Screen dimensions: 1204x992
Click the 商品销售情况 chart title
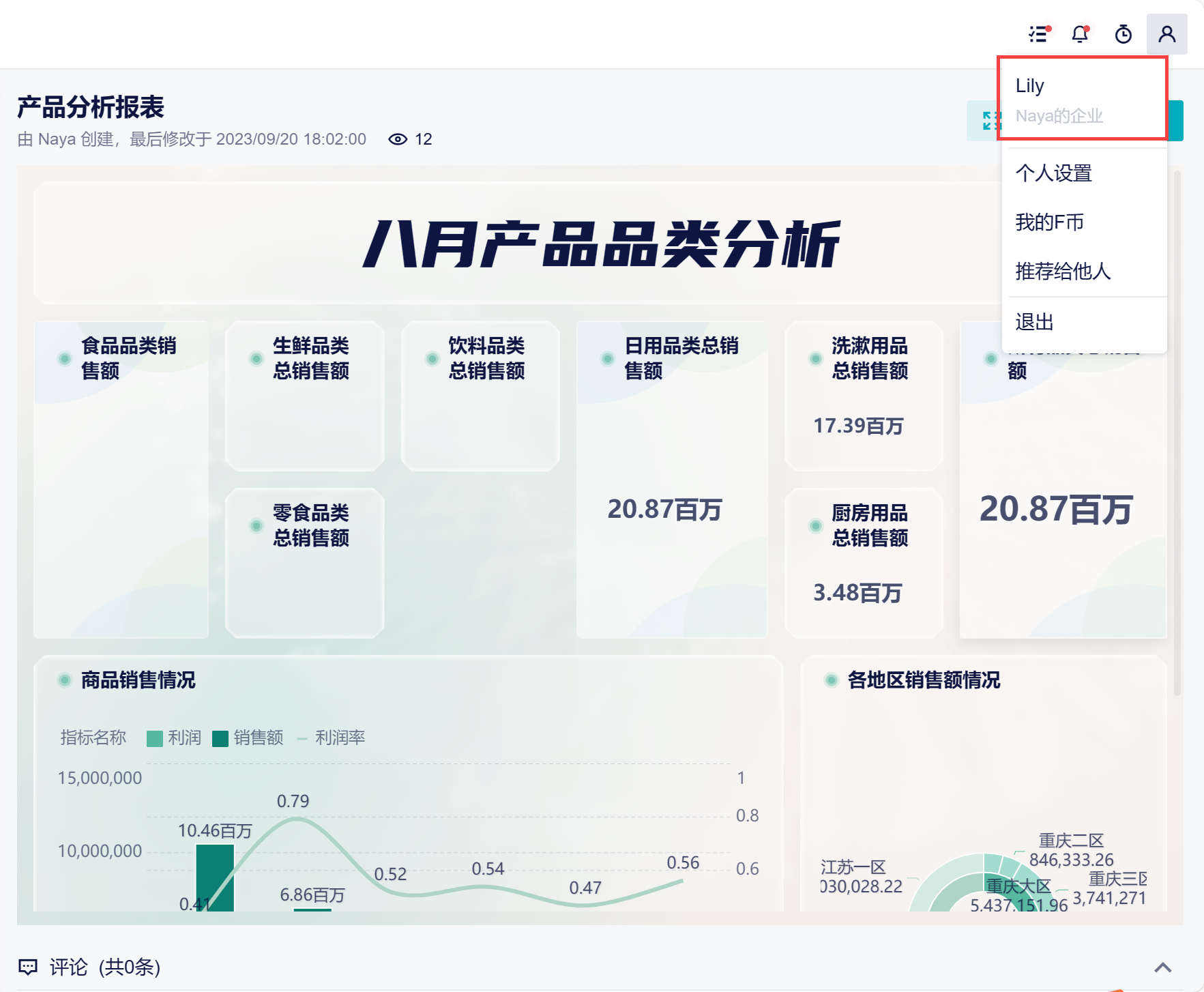tap(138, 680)
